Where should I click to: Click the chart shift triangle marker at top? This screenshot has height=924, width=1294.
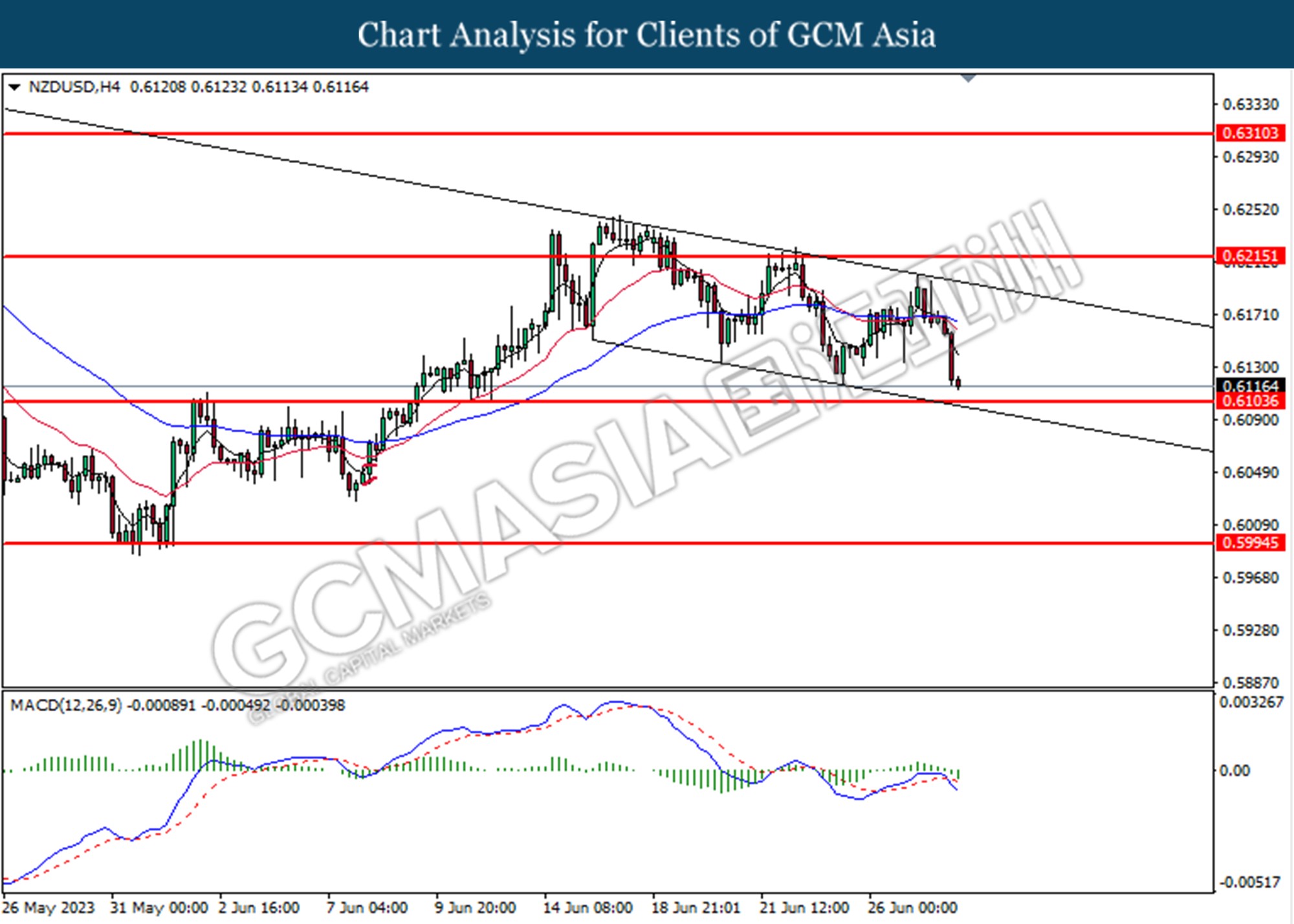[x=968, y=78]
